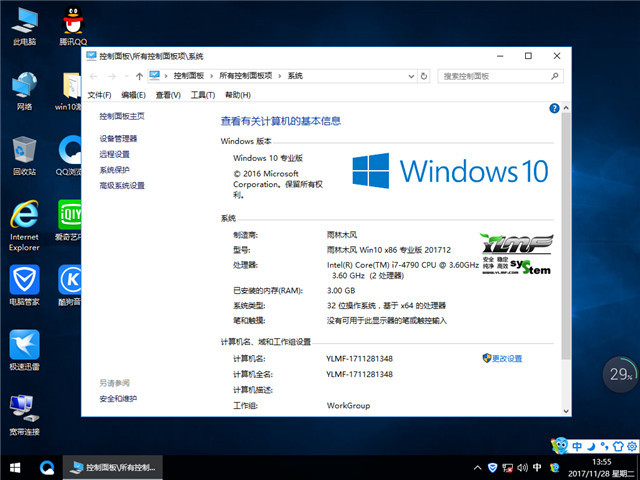Open the 编辑(E) menu
The image size is (640, 480).
coord(133,95)
